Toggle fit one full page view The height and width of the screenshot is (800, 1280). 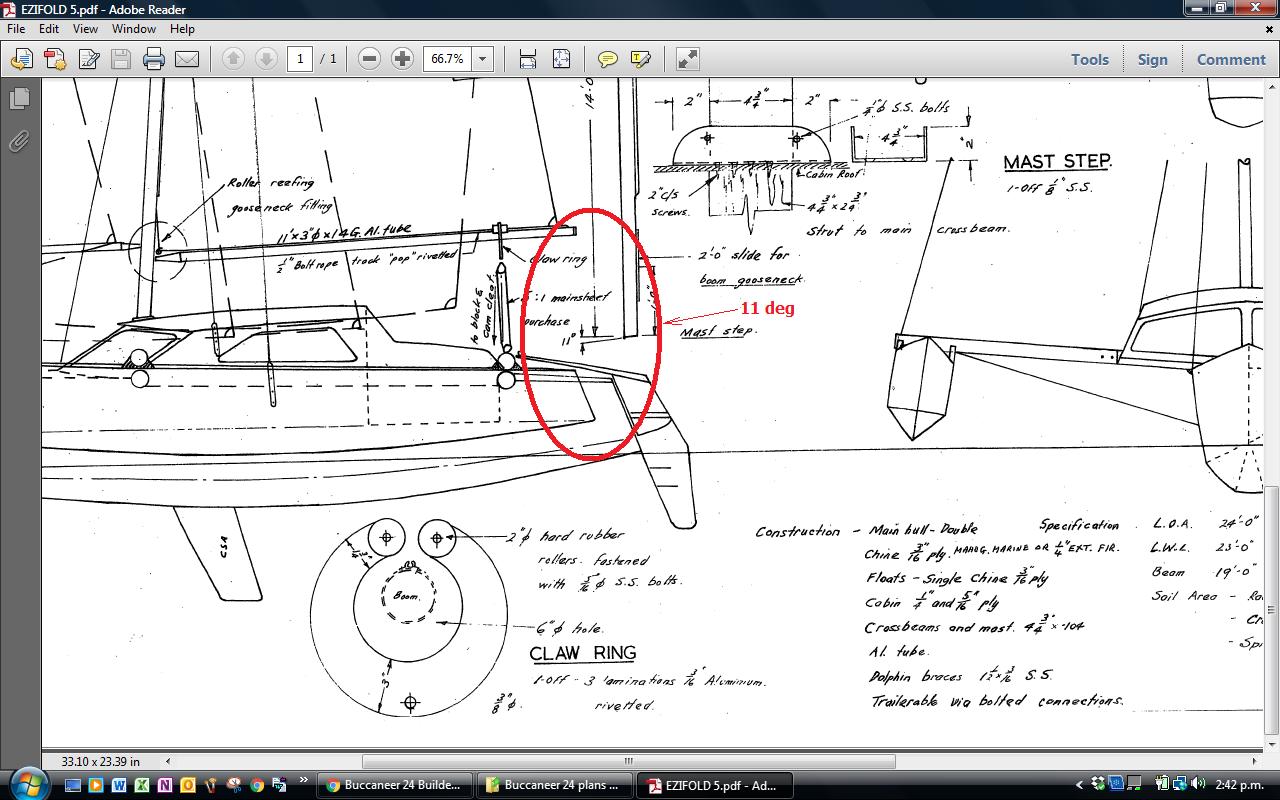click(561, 59)
